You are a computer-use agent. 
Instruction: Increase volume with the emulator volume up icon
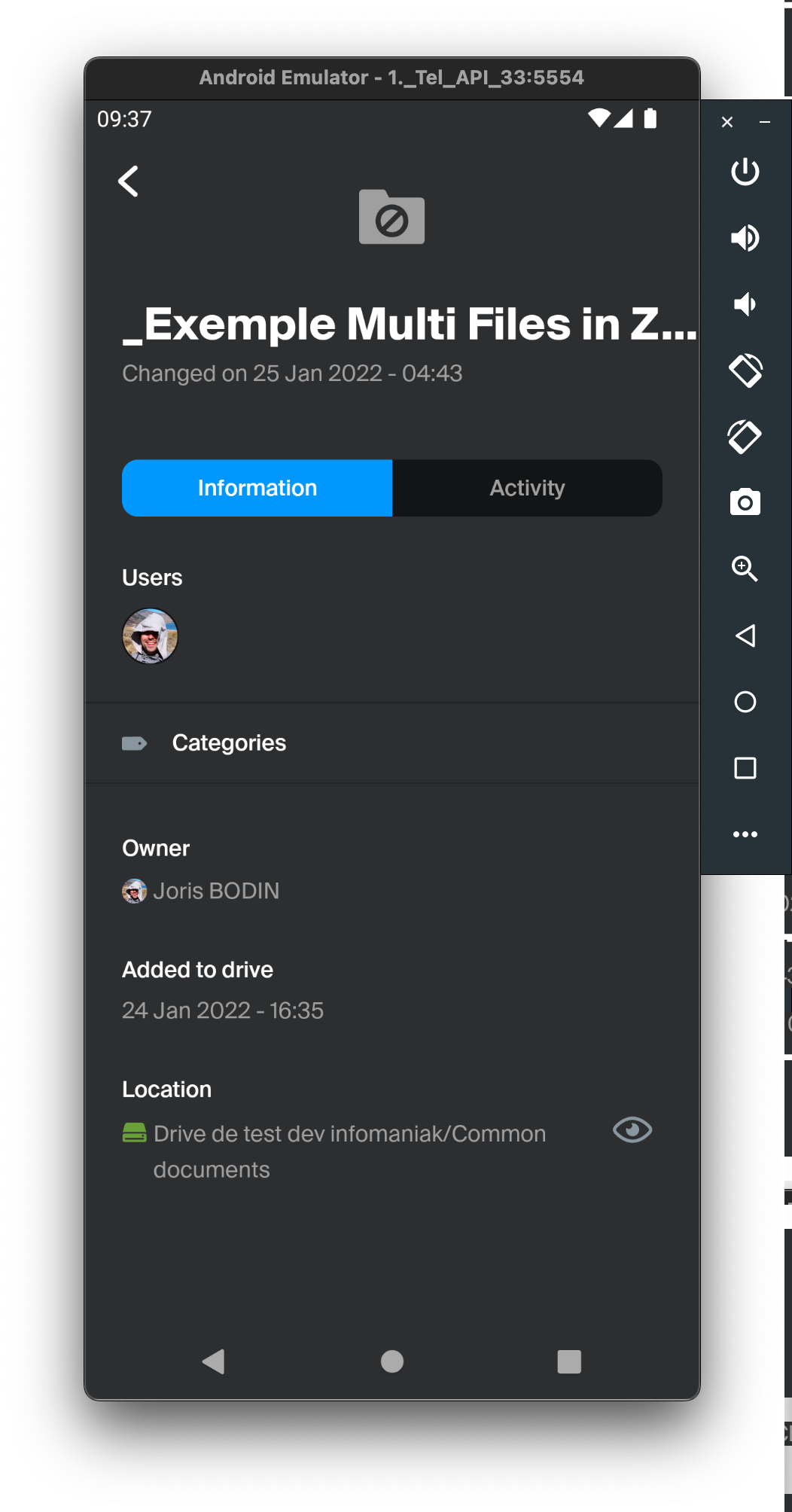(x=745, y=238)
